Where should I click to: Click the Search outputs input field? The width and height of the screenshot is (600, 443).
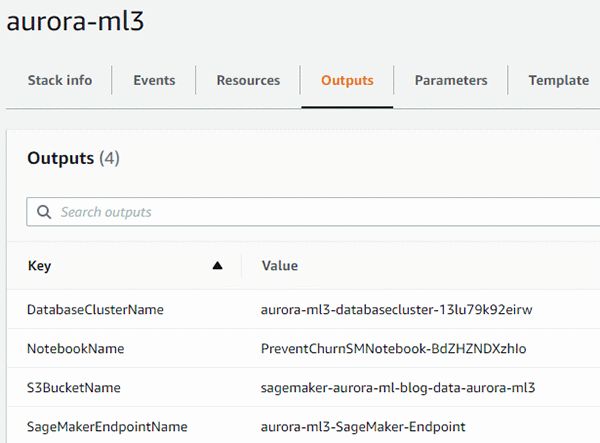(x=313, y=212)
